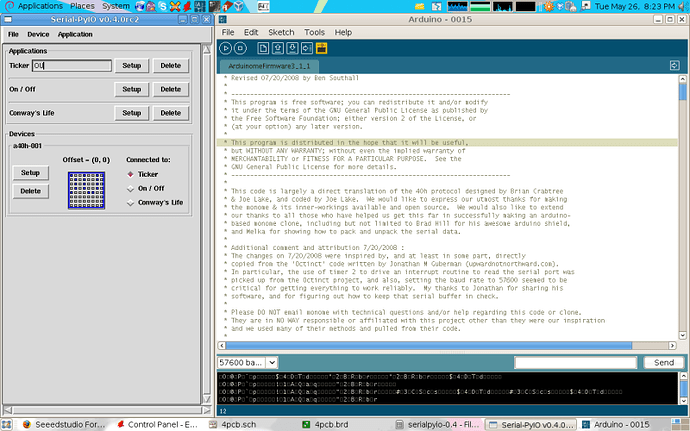Switch to 4pcb.brd taskbar window

pos(325,424)
